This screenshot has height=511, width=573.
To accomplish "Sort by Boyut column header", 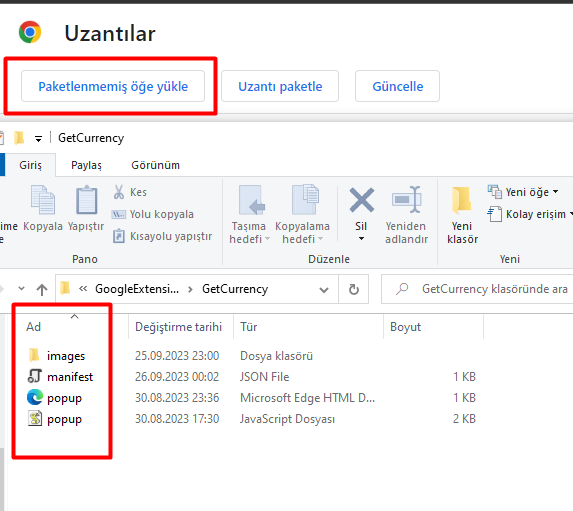I will [x=405, y=327].
